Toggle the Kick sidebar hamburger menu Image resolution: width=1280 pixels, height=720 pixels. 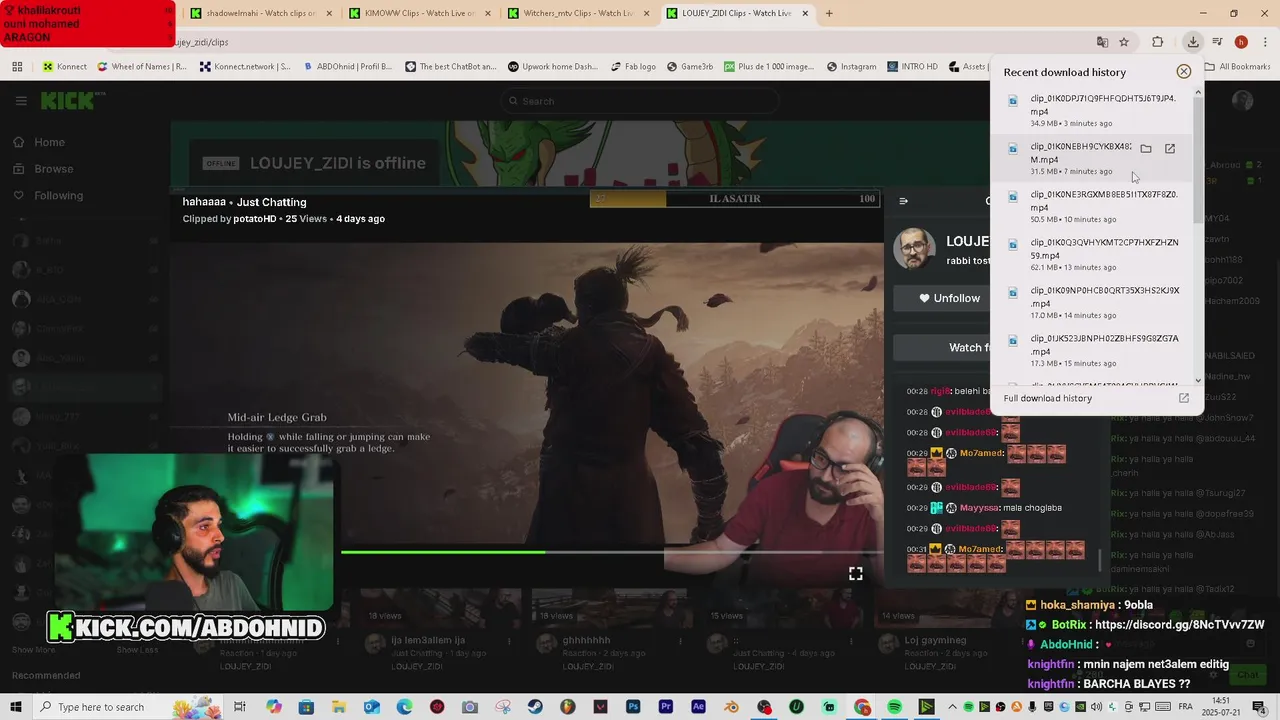coord(21,101)
